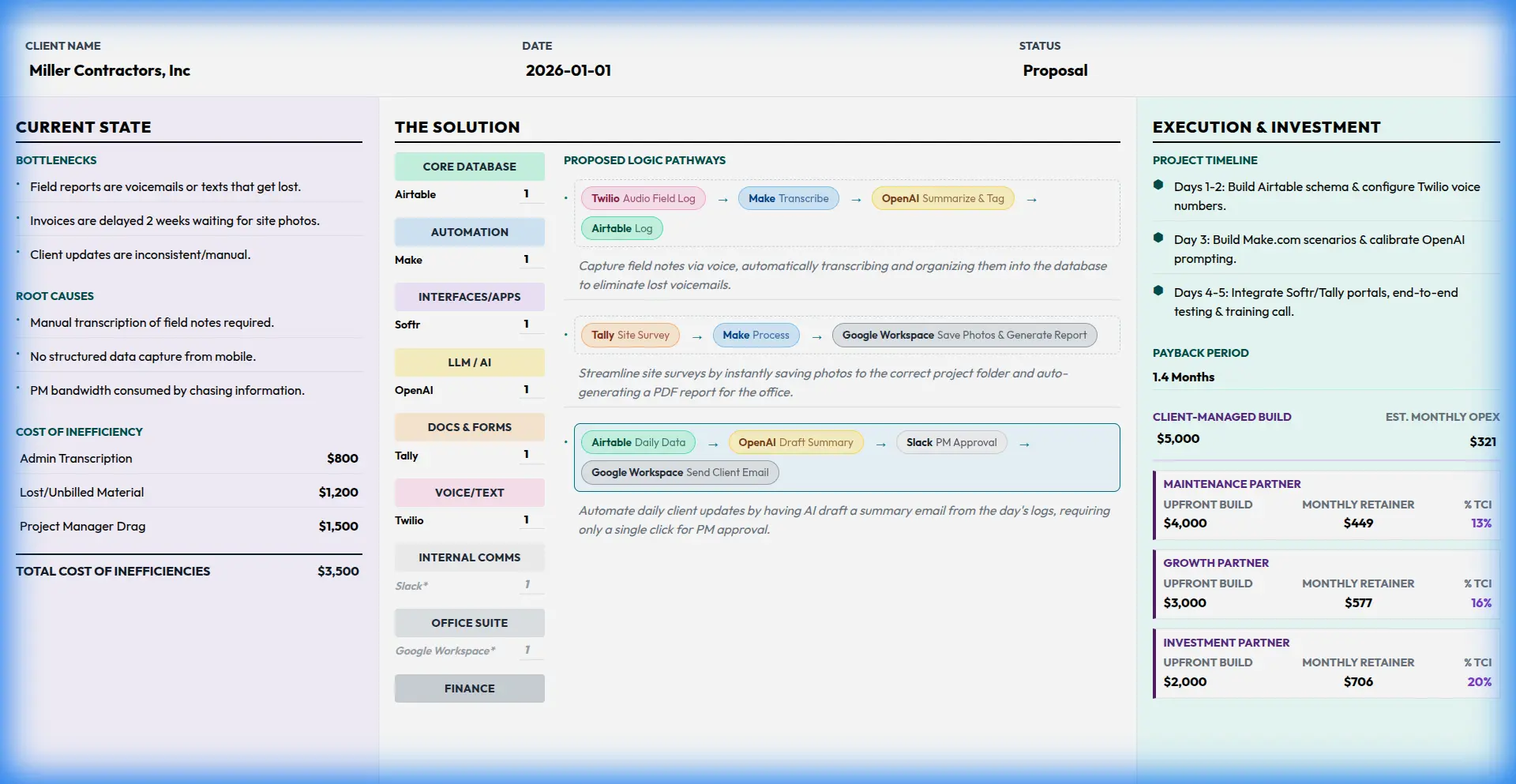Click the Airtable Log pill
1516x784 pixels.
(621, 228)
